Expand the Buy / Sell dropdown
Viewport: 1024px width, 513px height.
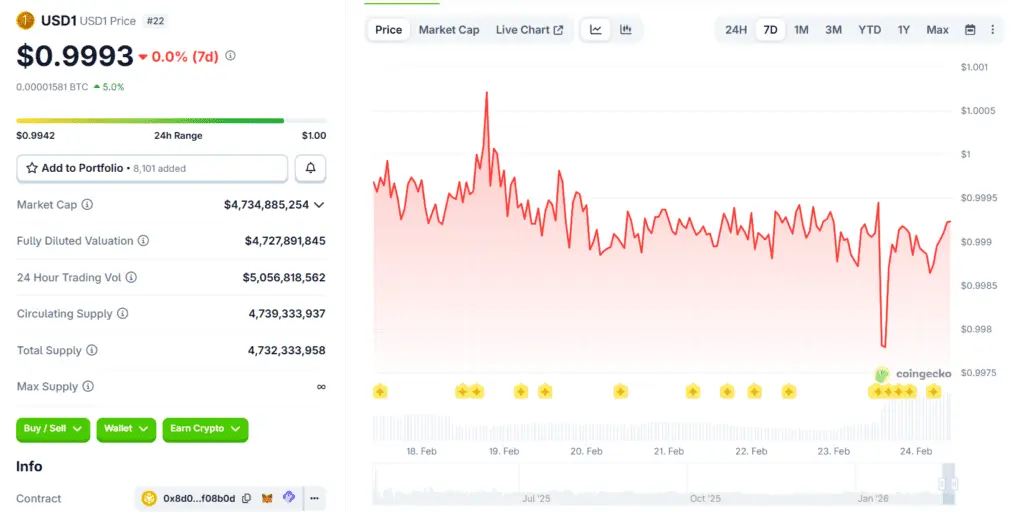53,429
